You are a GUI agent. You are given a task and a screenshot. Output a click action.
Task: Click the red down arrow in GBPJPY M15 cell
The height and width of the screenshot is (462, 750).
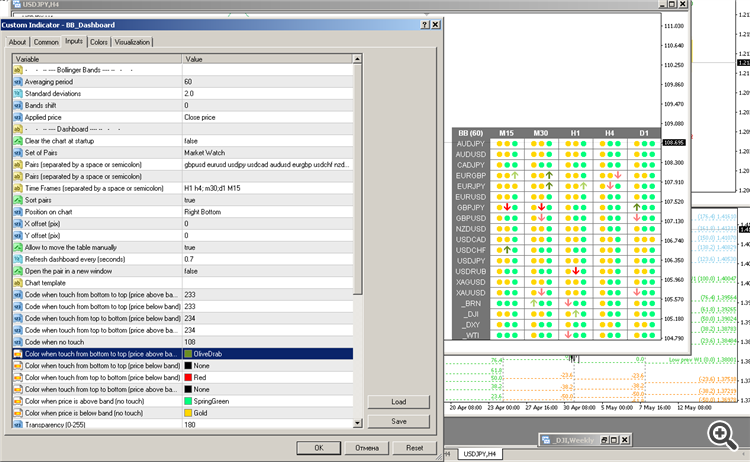coord(507,208)
